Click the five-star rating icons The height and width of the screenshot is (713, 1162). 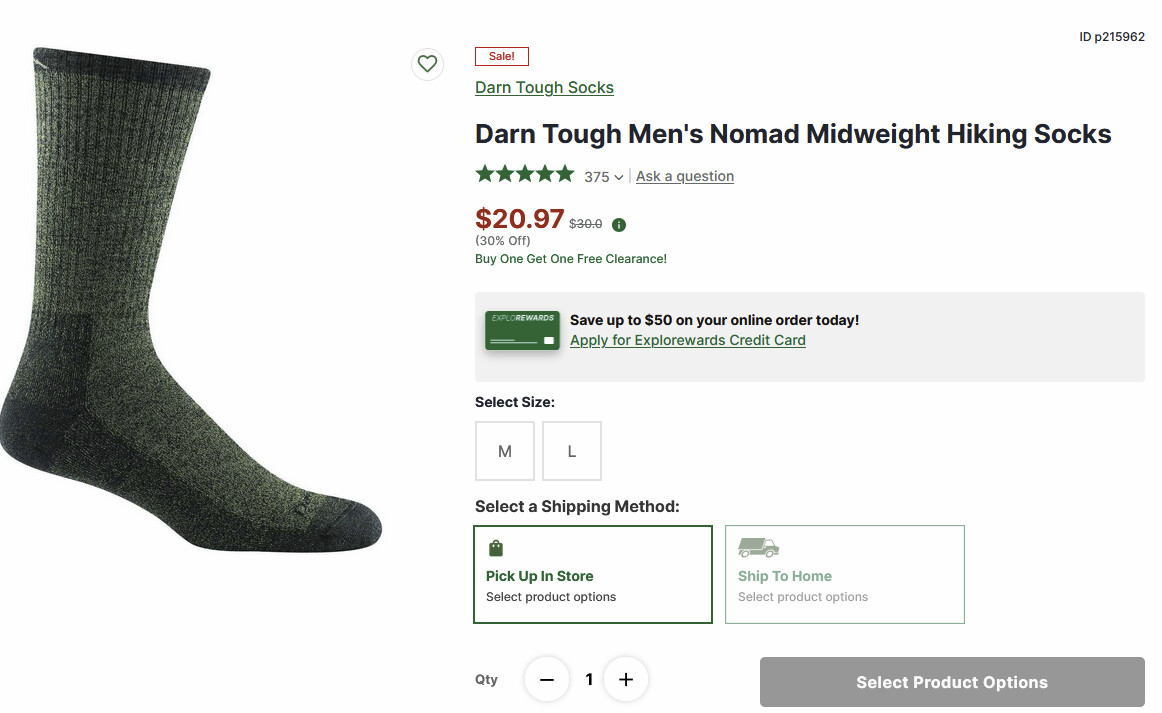click(x=524, y=175)
